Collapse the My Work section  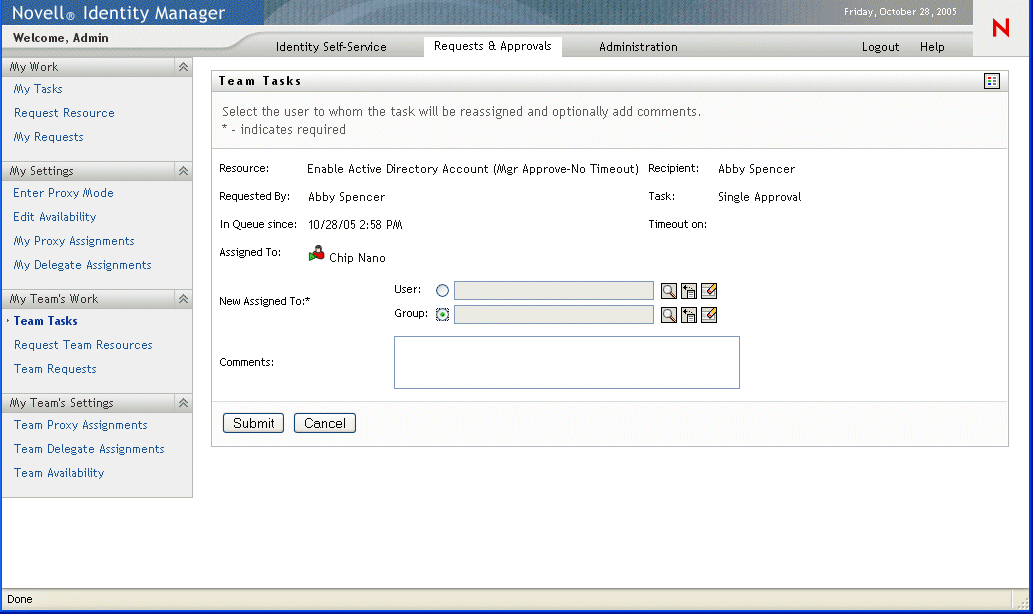click(x=183, y=67)
